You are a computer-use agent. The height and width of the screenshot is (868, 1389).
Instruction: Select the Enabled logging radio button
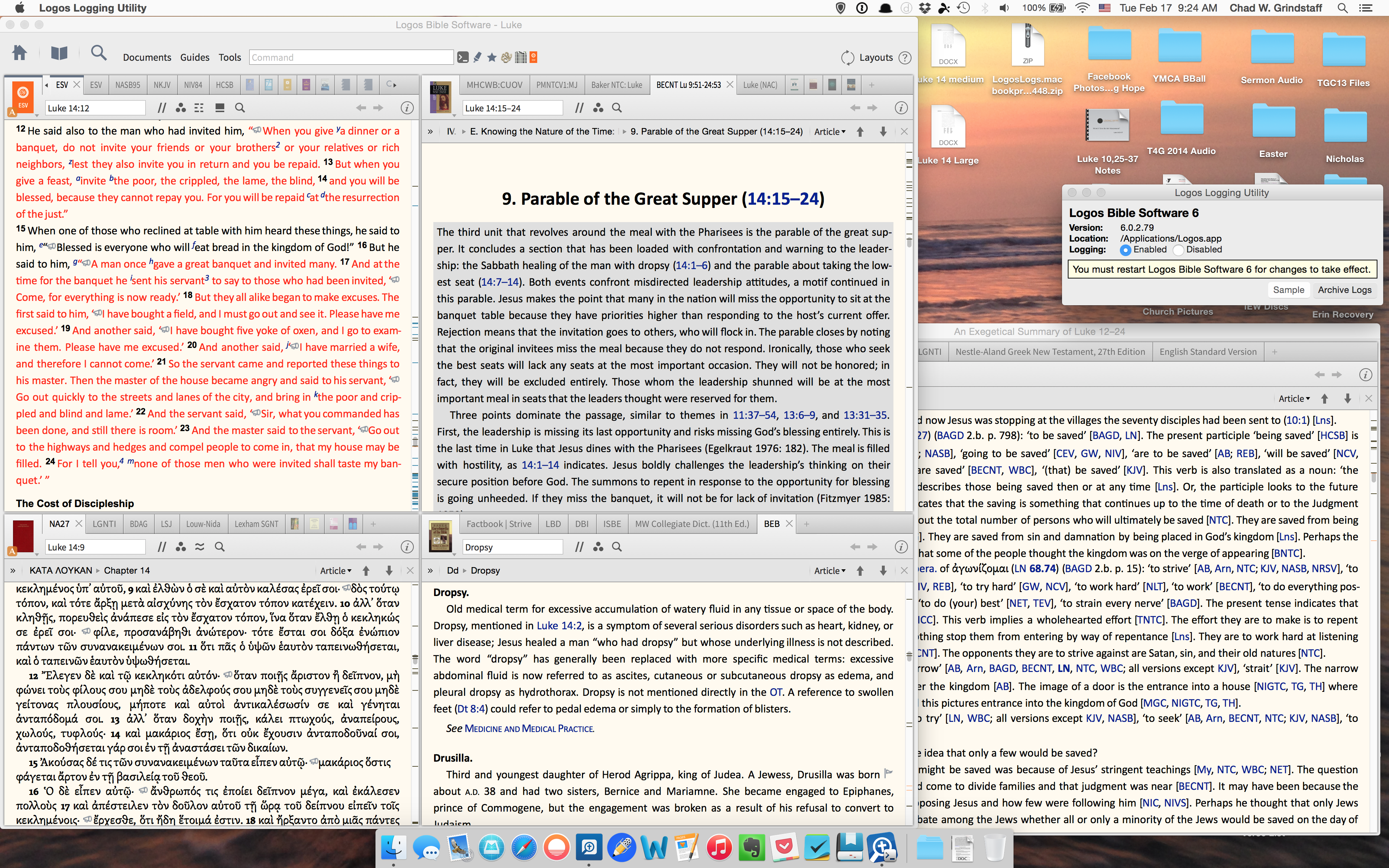[x=1125, y=250]
